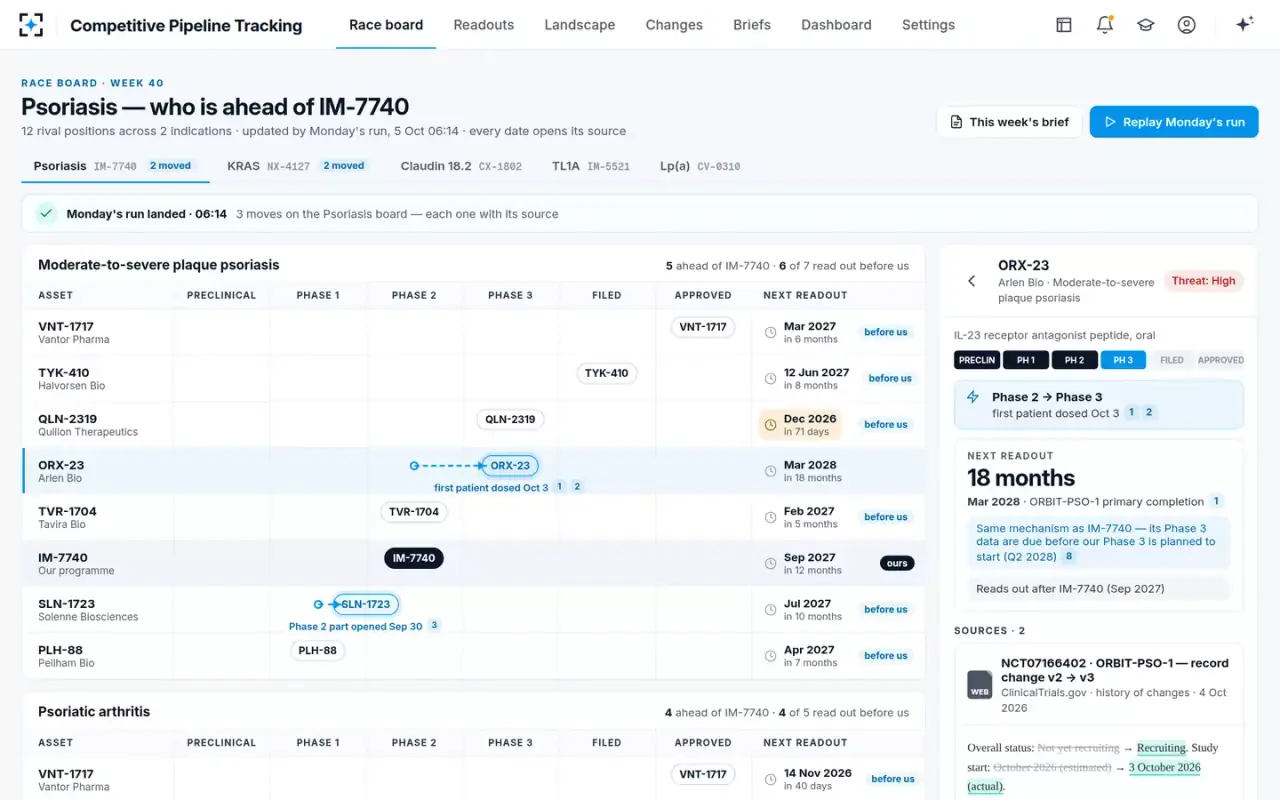Open the user account icon
Image resolution: width=1280 pixels, height=800 pixels.
[1187, 25]
